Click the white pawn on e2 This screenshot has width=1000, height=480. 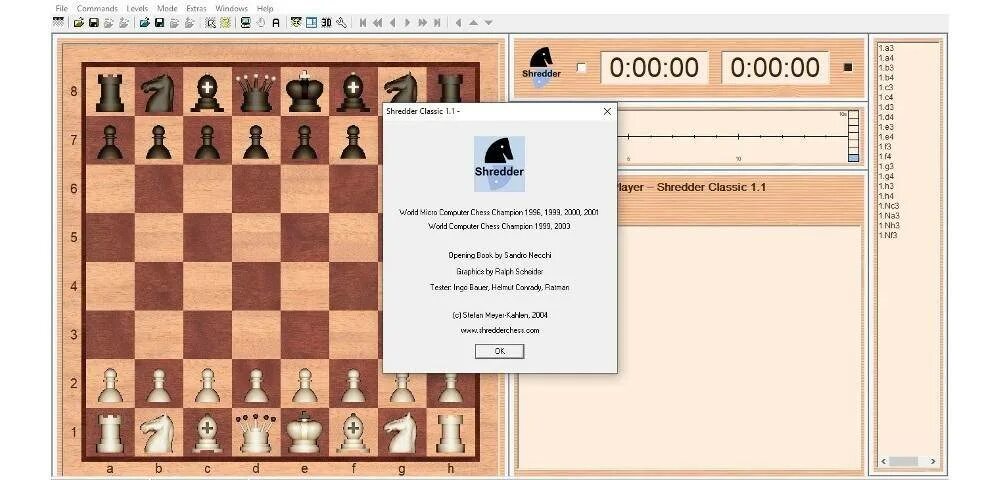click(304, 385)
